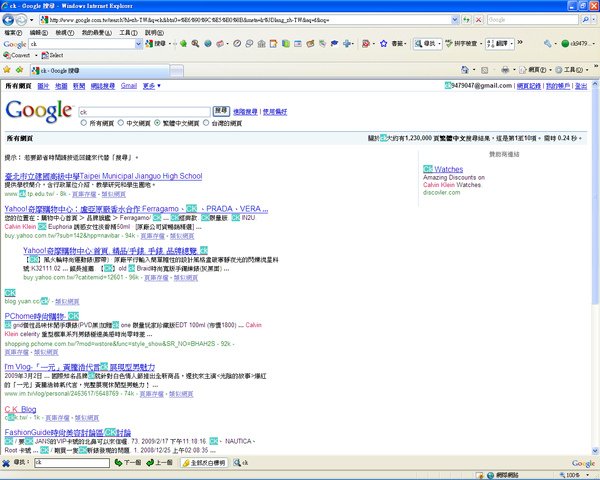Screen dimensions: 600x480
Task: Click the IE Home page icon
Action: pyautogui.click(x=465, y=70)
